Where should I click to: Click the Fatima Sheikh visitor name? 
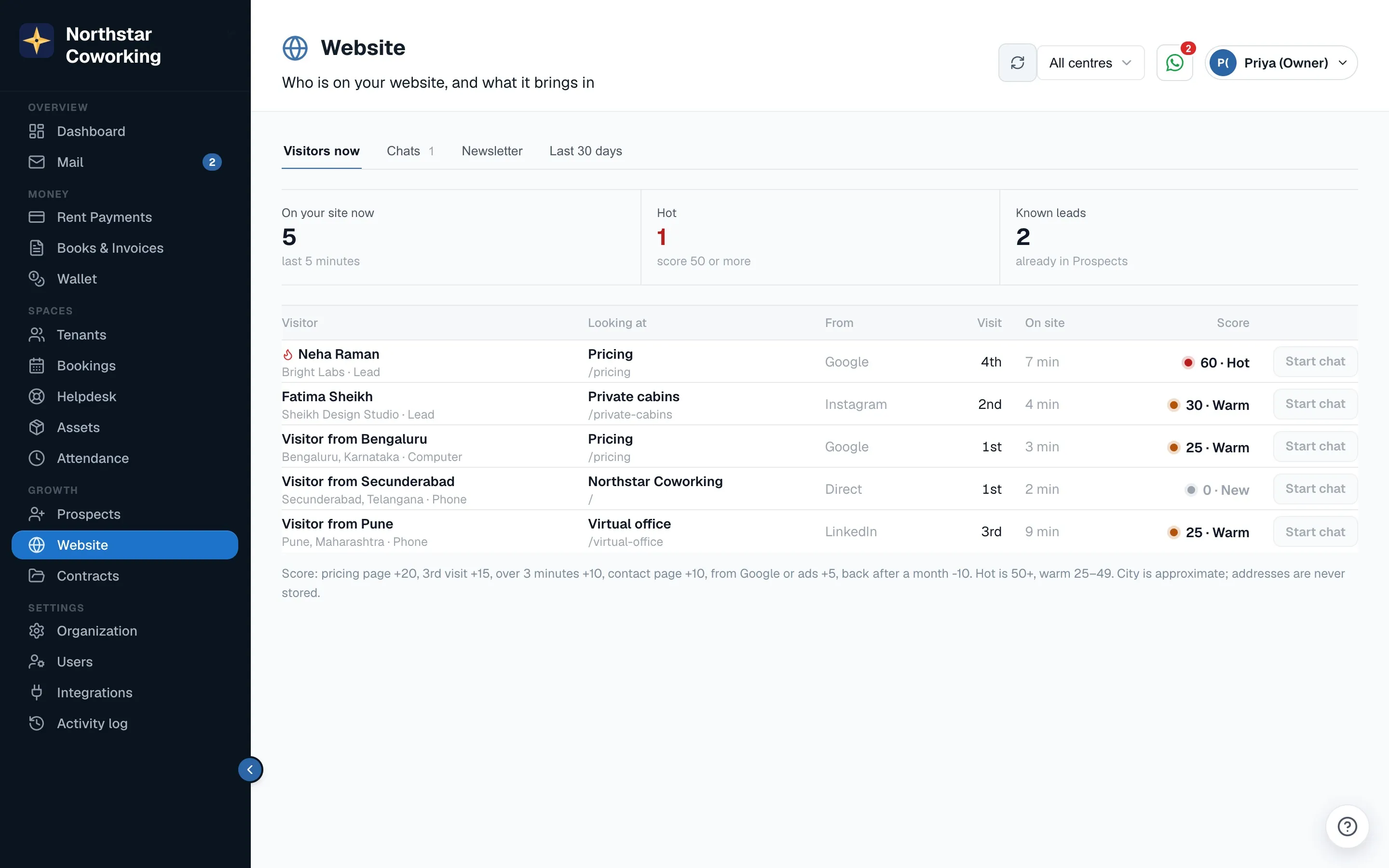(x=327, y=397)
